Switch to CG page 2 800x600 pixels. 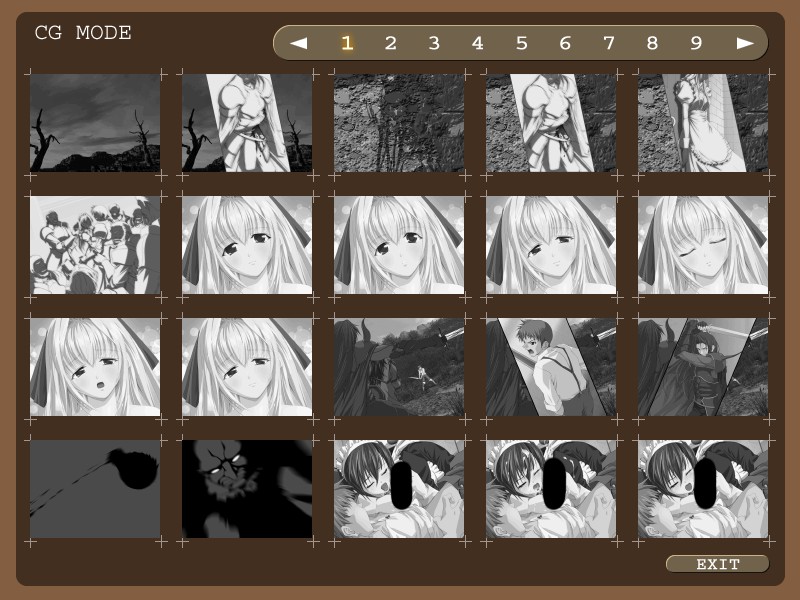[x=390, y=43]
